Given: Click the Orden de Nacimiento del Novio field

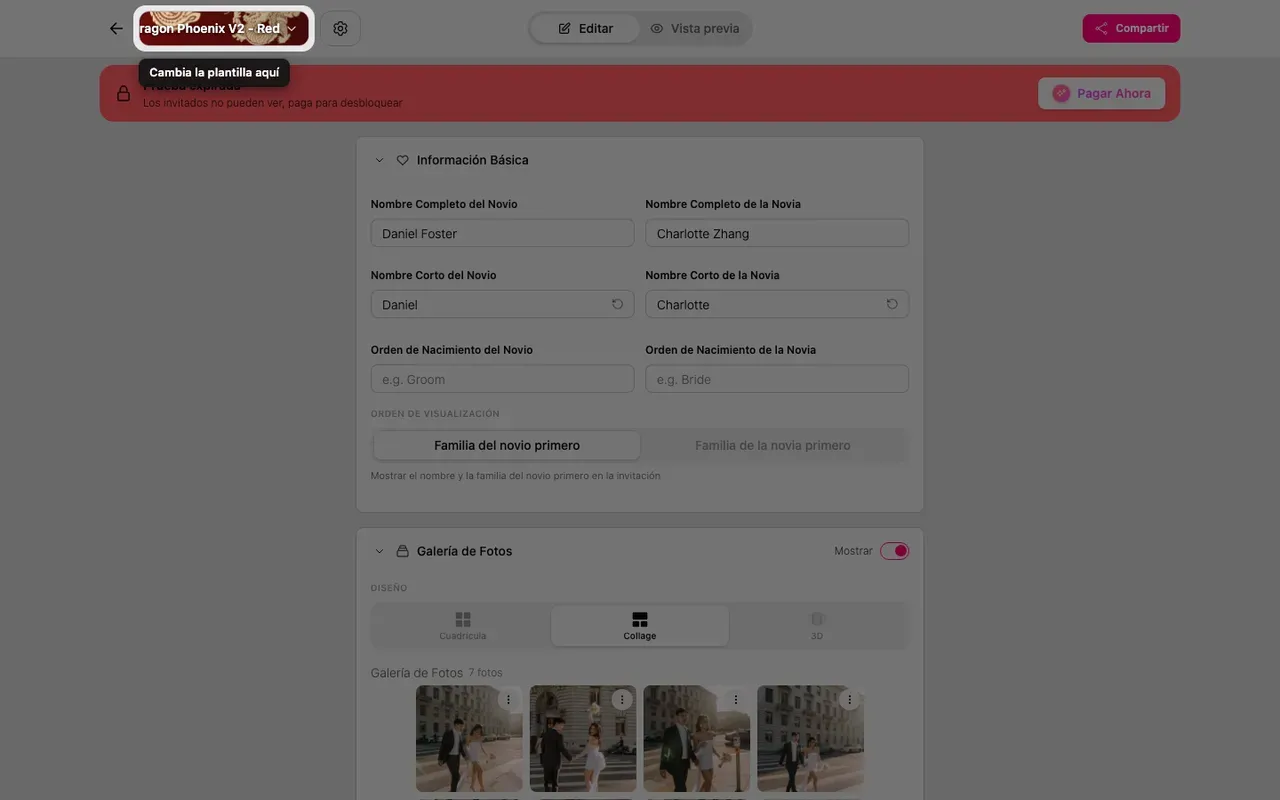Looking at the screenshot, I should [x=502, y=379].
